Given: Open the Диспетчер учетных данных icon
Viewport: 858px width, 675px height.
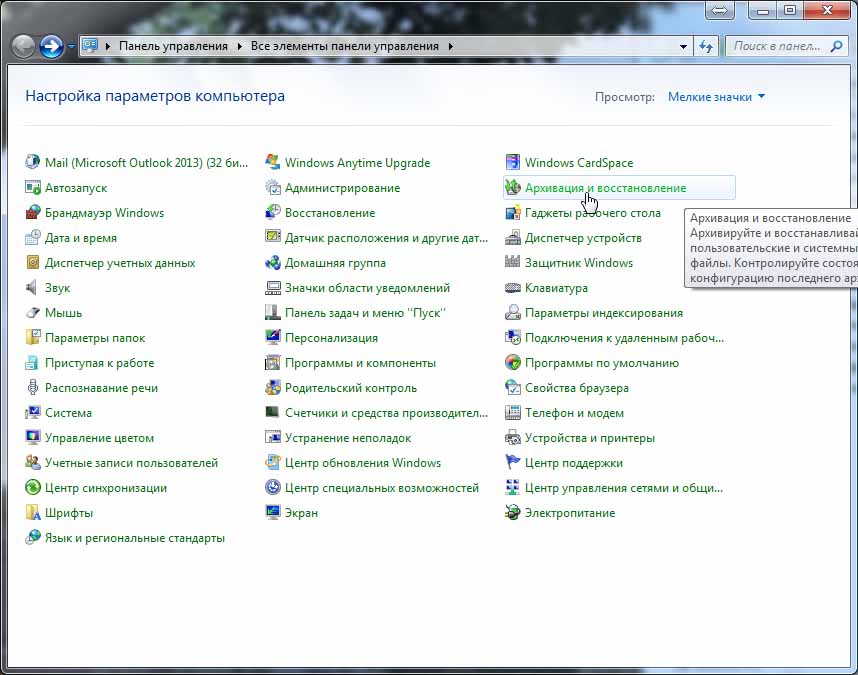Looking at the screenshot, I should pos(33,263).
